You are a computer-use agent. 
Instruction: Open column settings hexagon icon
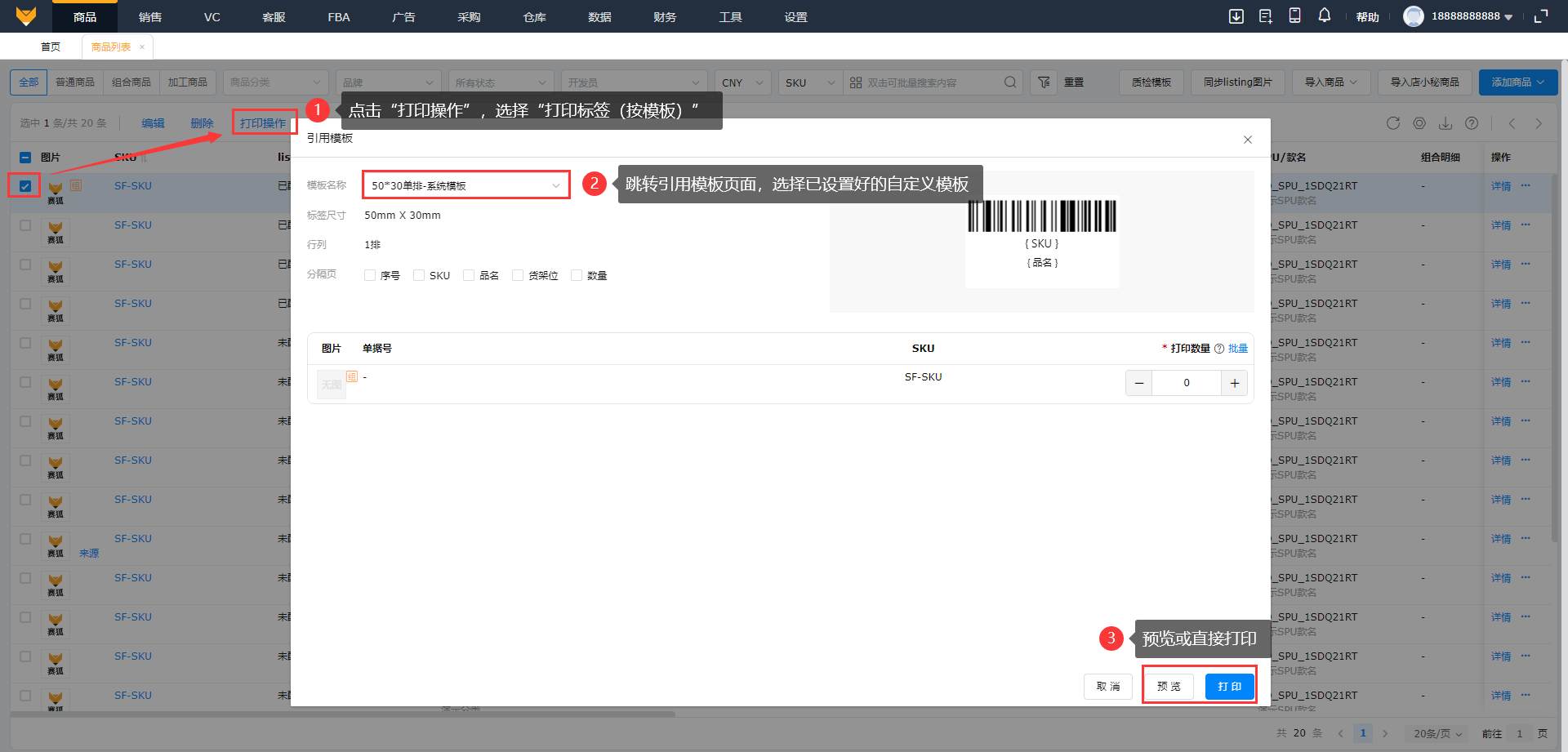tap(1419, 123)
